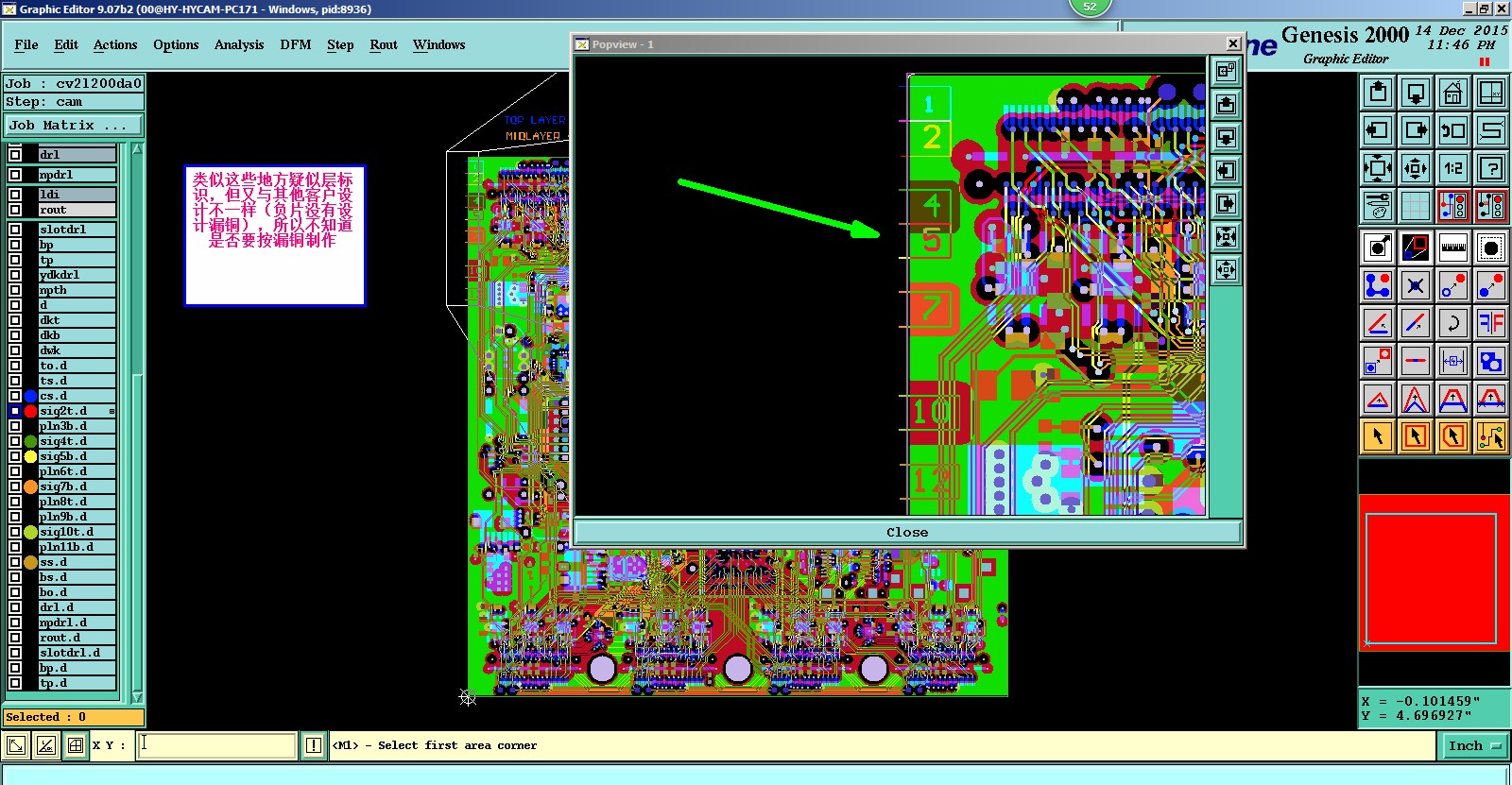Toggle the sig5b.d layer checkbox
The width and height of the screenshot is (1512, 785).
[x=15, y=456]
